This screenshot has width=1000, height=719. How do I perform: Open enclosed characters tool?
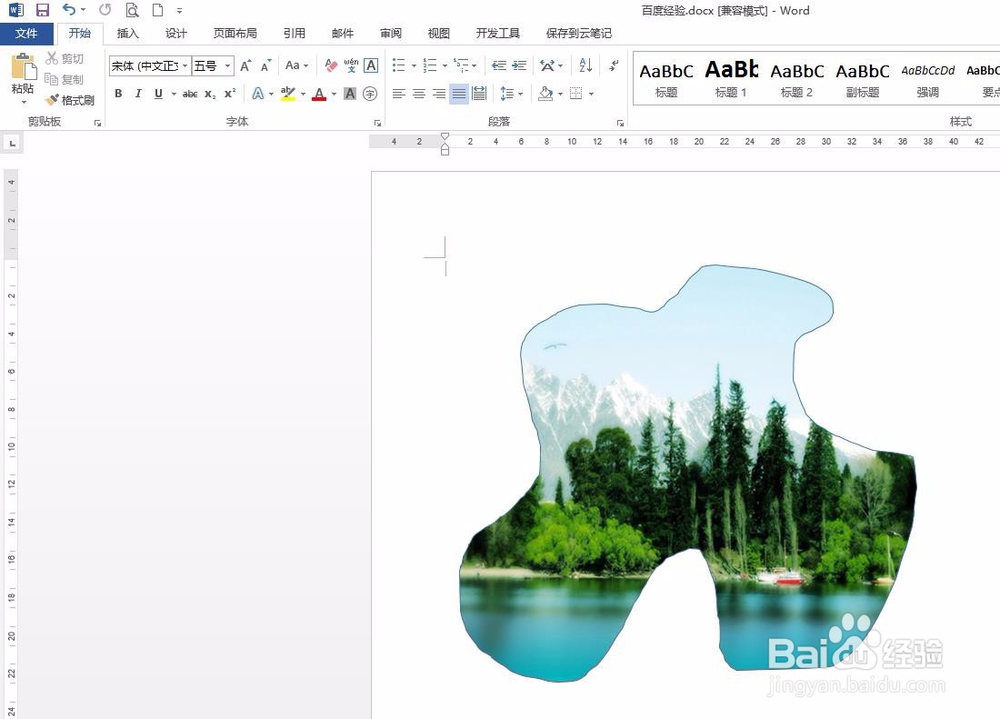pyautogui.click(x=370, y=94)
